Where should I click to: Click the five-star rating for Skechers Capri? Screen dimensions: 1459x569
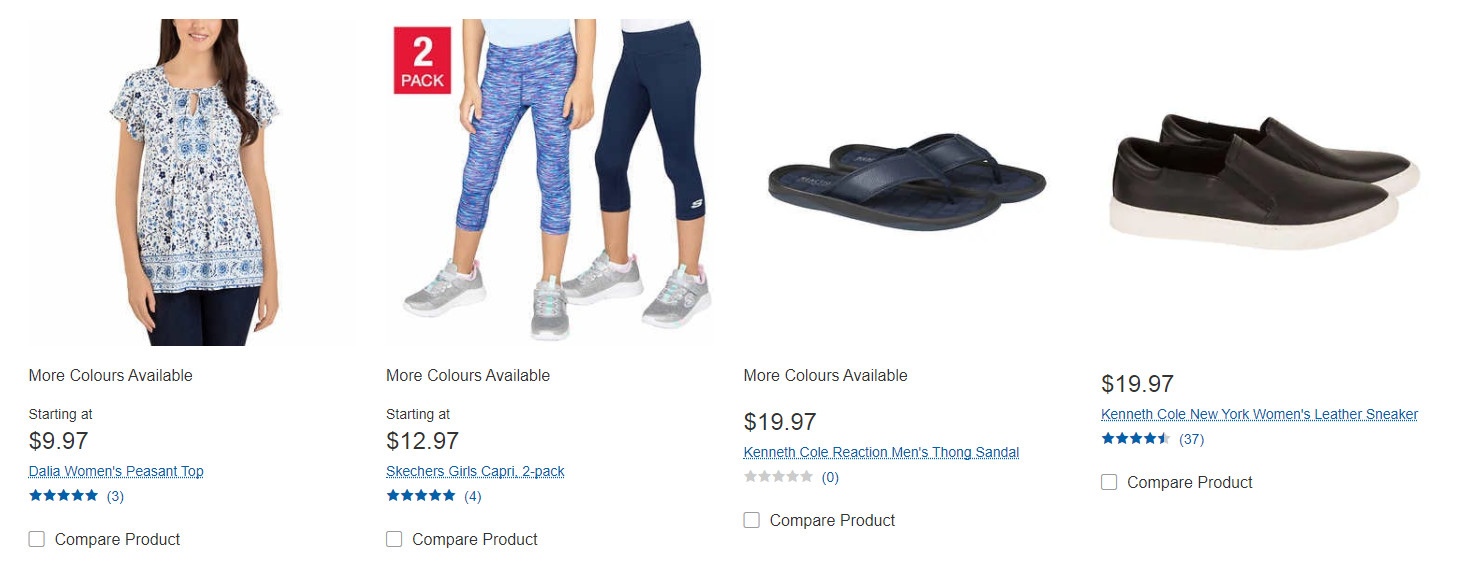click(421, 495)
